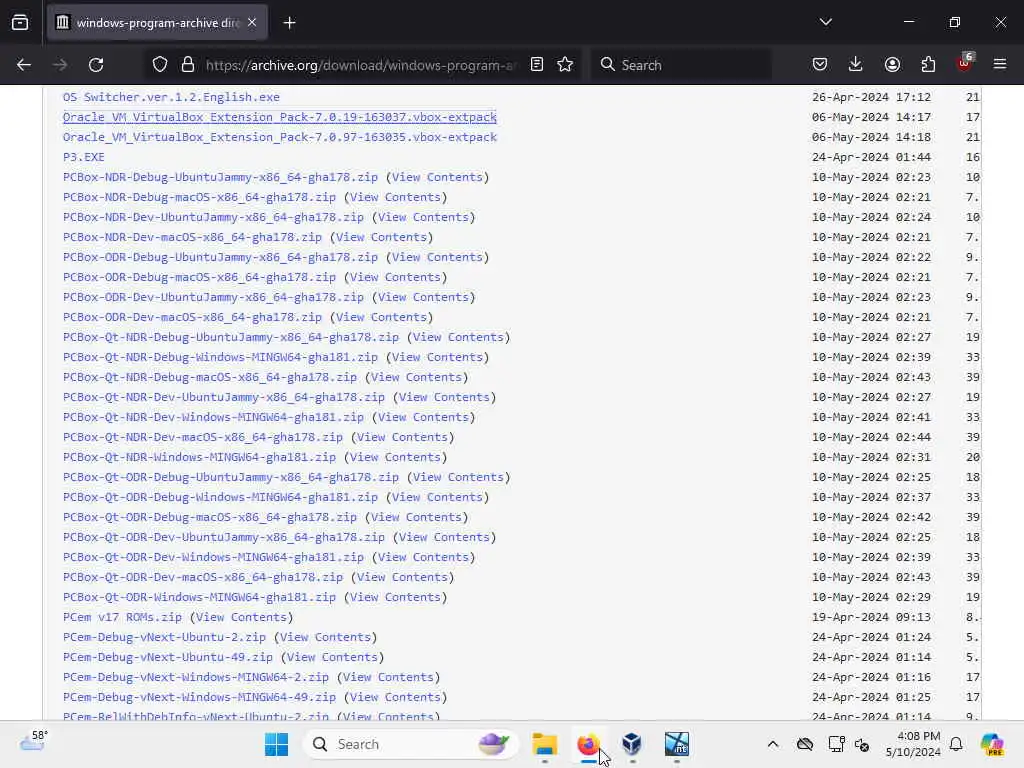Download the P3.EXE file

pos(84,157)
